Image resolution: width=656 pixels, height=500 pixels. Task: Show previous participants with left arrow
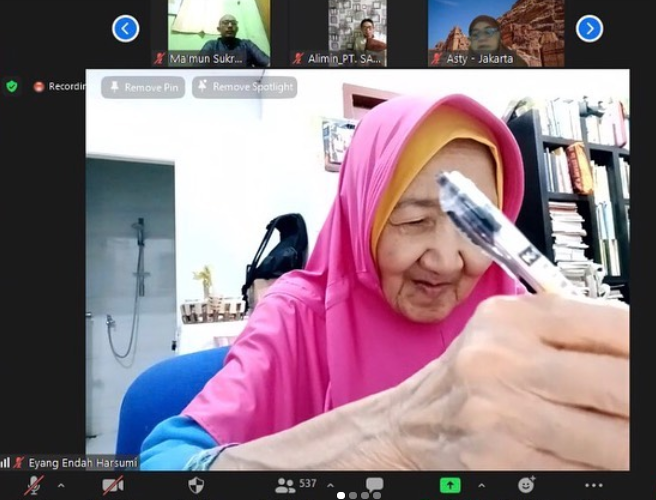(x=125, y=29)
